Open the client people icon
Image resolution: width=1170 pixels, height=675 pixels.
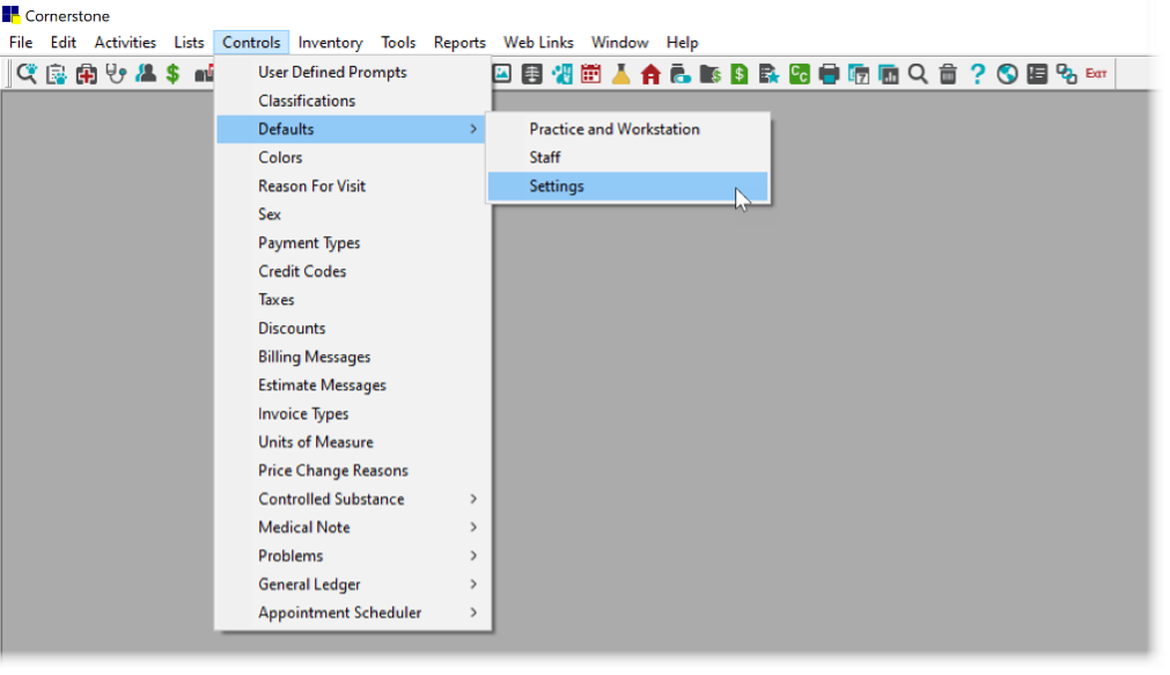click(x=146, y=74)
